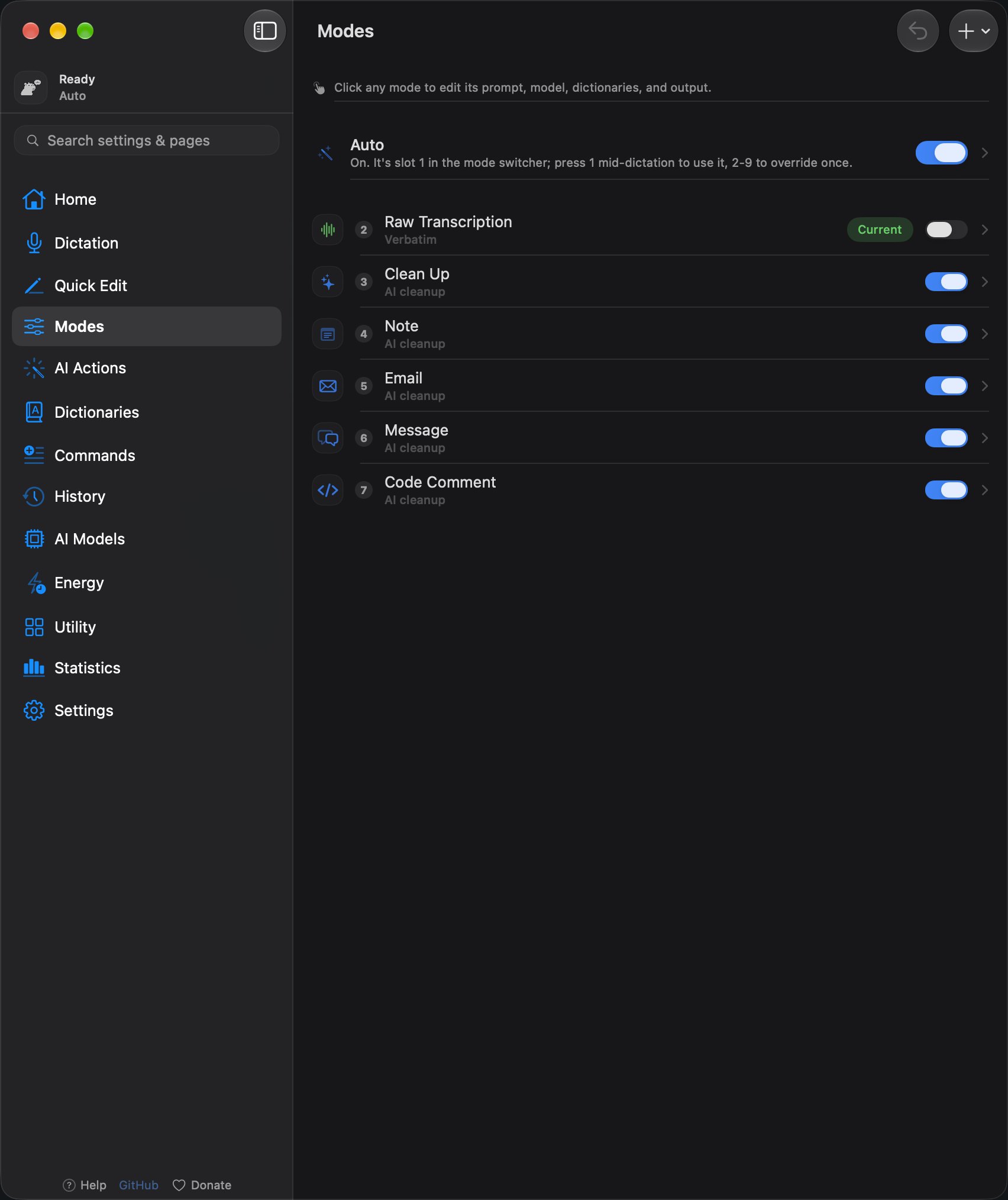The width and height of the screenshot is (1008, 1200).
Task: Focus the Search settings & pages field
Action: (147, 140)
